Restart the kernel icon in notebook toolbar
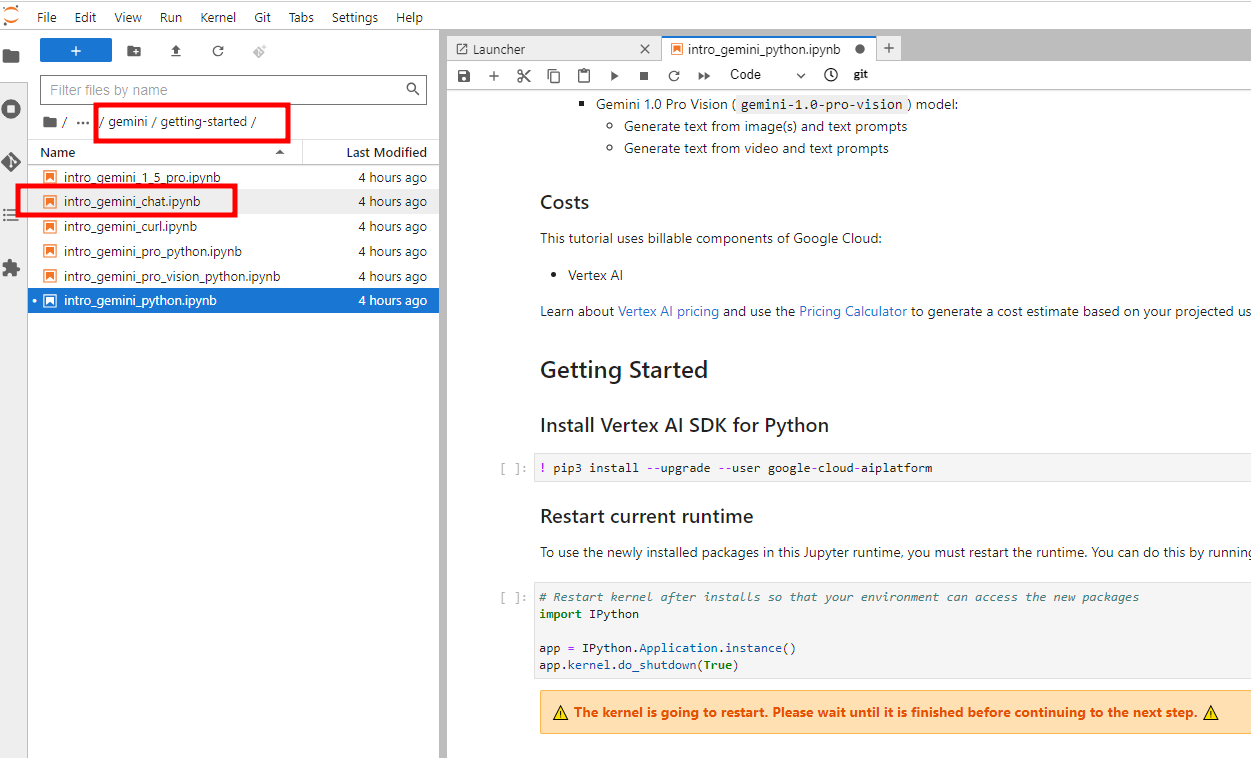1251x758 pixels. (674, 75)
